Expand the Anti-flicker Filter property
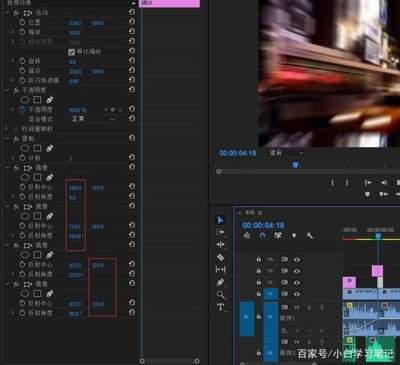400x365 pixels. [x=13, y=80]
